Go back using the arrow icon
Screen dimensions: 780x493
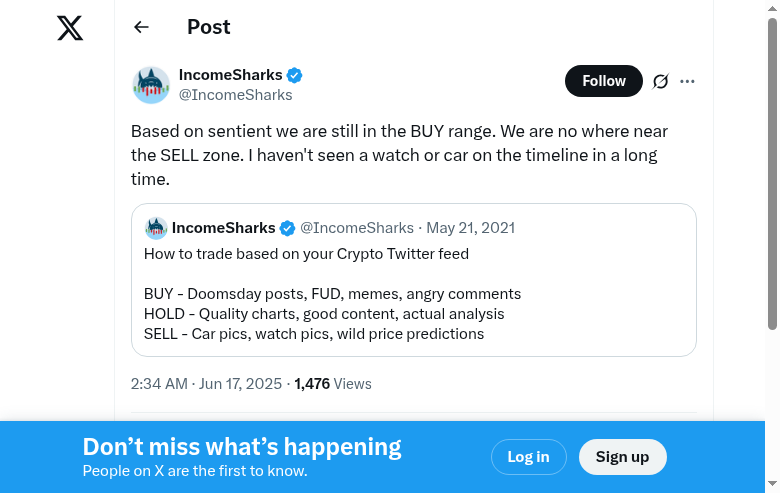[141, 28]
